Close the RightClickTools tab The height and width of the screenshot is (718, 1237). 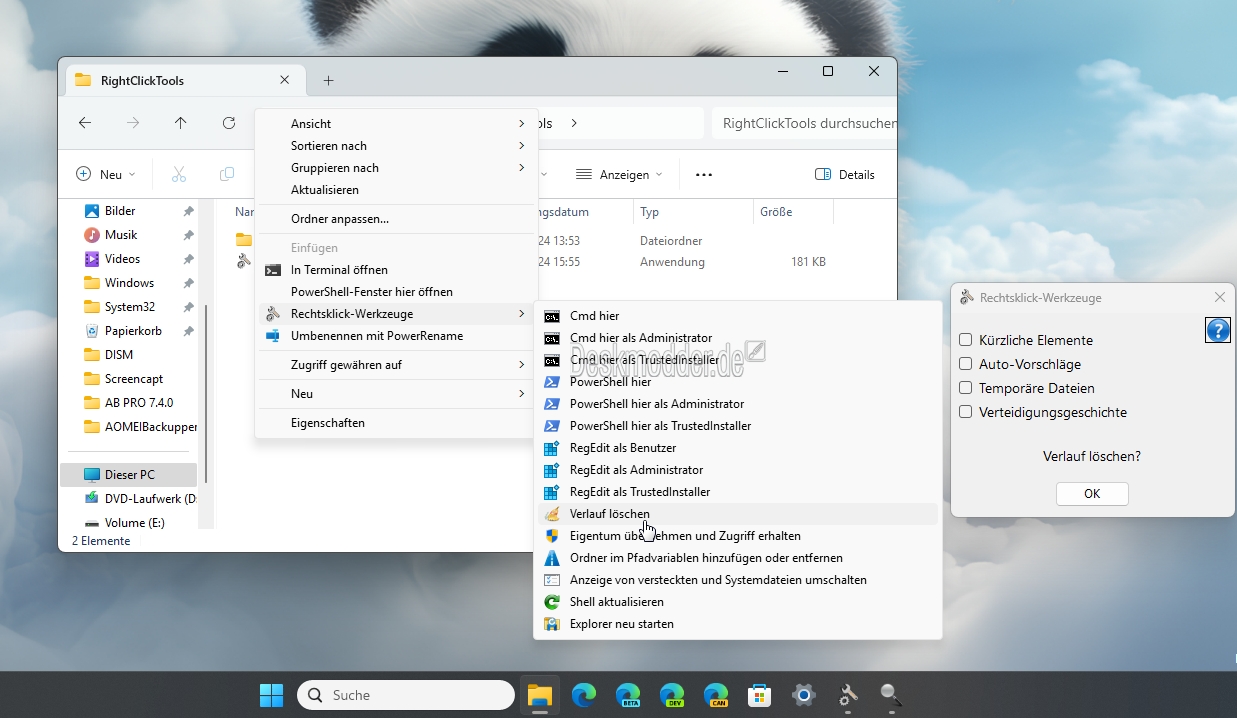click(285, 80)
